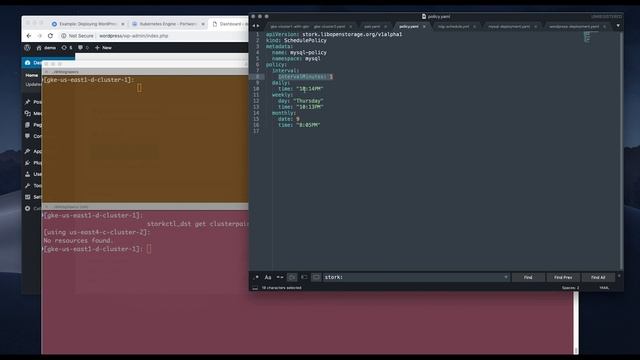
Task: Open Users via its icon in WordPress sidebar
Action: tap(28, 174)
